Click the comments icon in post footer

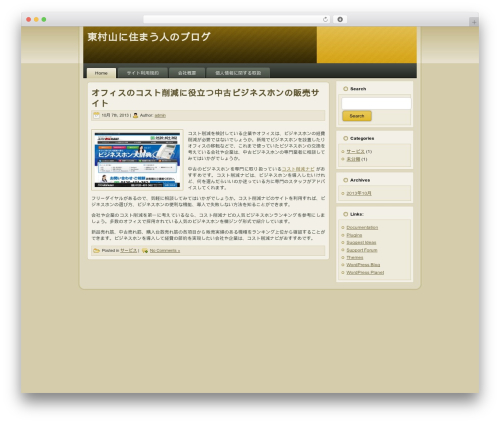(x=145, y=251)
